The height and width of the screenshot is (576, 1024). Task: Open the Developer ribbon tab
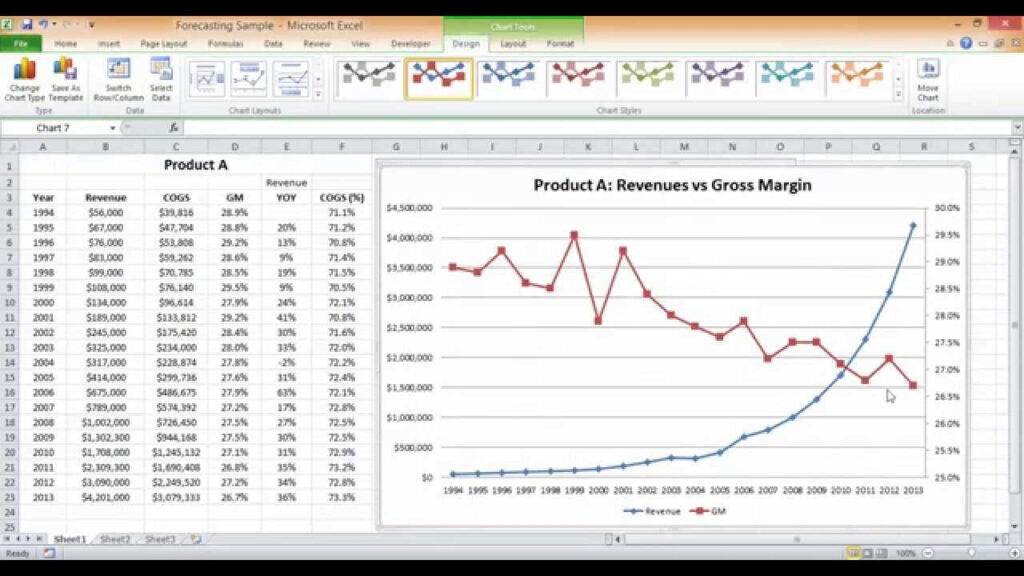(x=411, y=43)
